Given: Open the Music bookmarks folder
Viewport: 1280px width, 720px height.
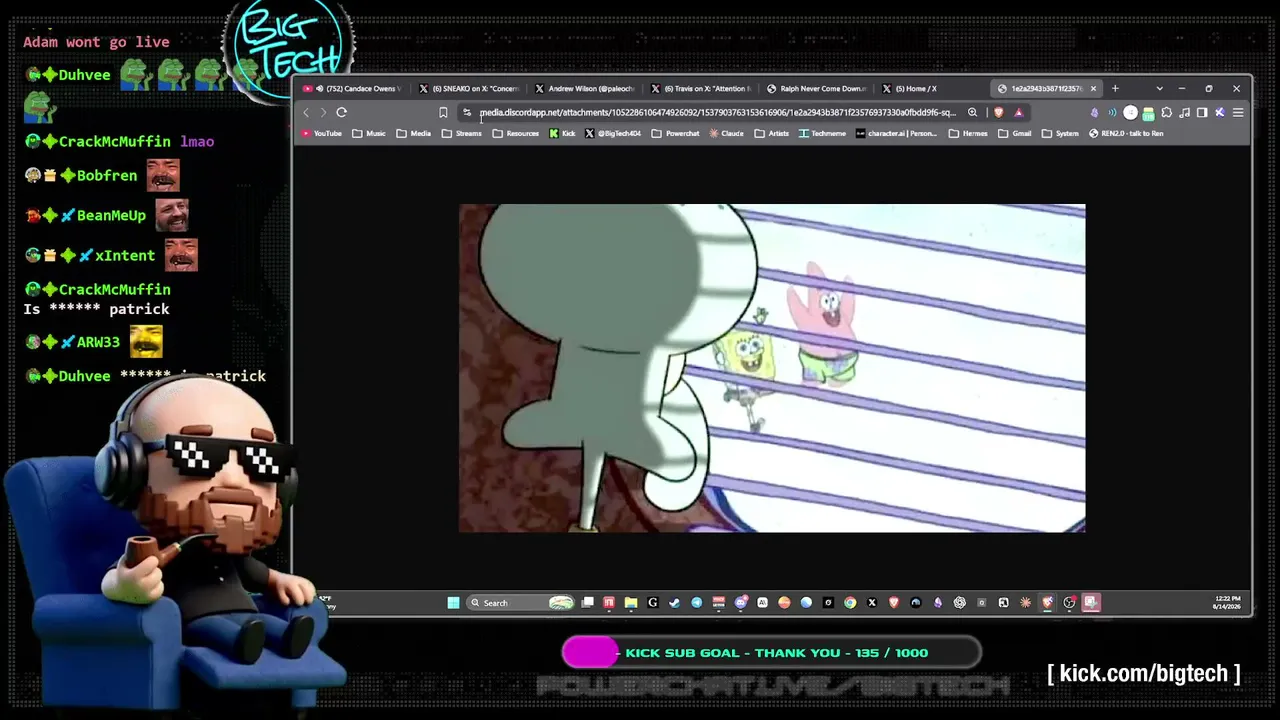Looking at the screenshot, I should pyautogui.click(x=369, y=134).
